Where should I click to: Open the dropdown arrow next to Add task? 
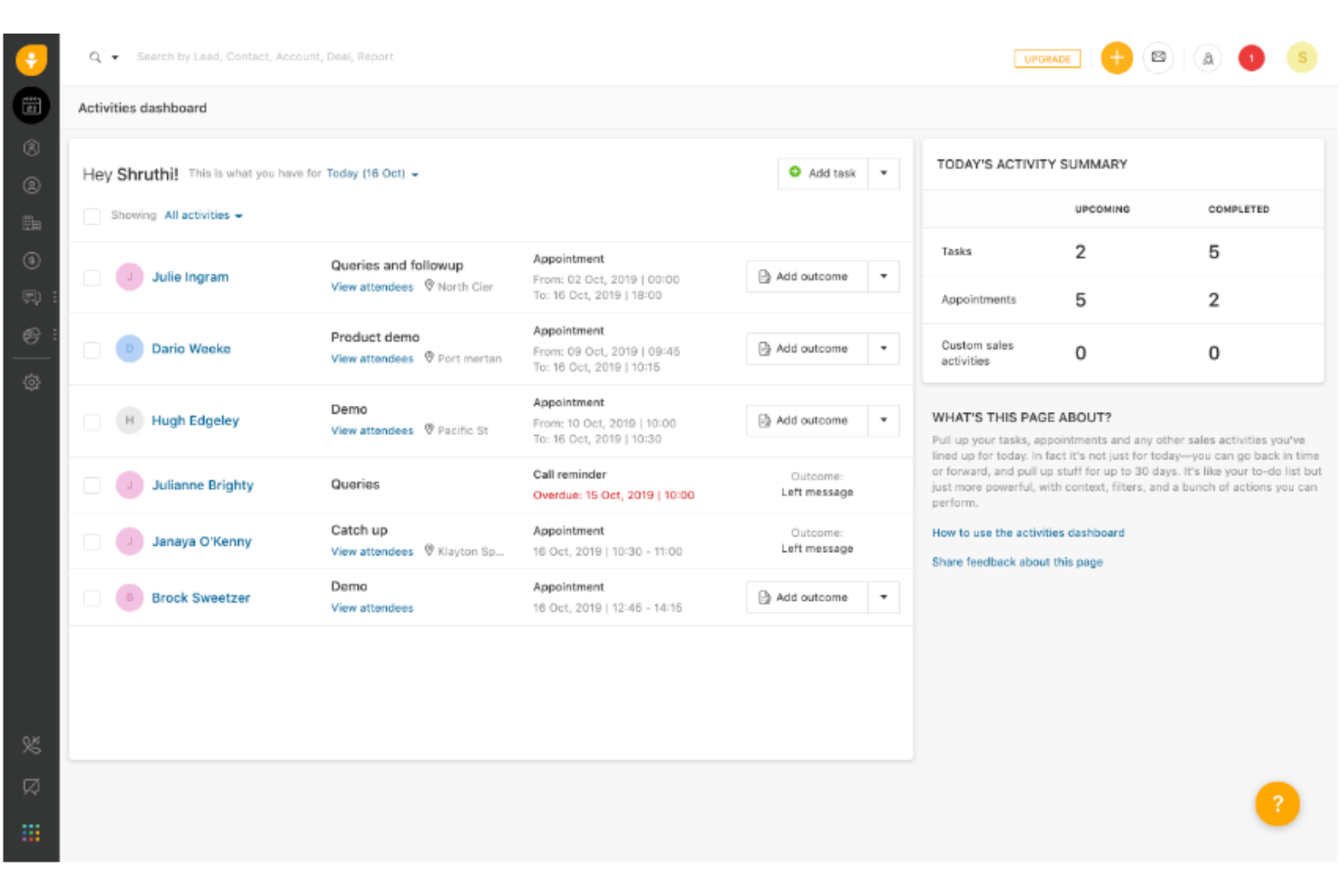click(884, 173)
